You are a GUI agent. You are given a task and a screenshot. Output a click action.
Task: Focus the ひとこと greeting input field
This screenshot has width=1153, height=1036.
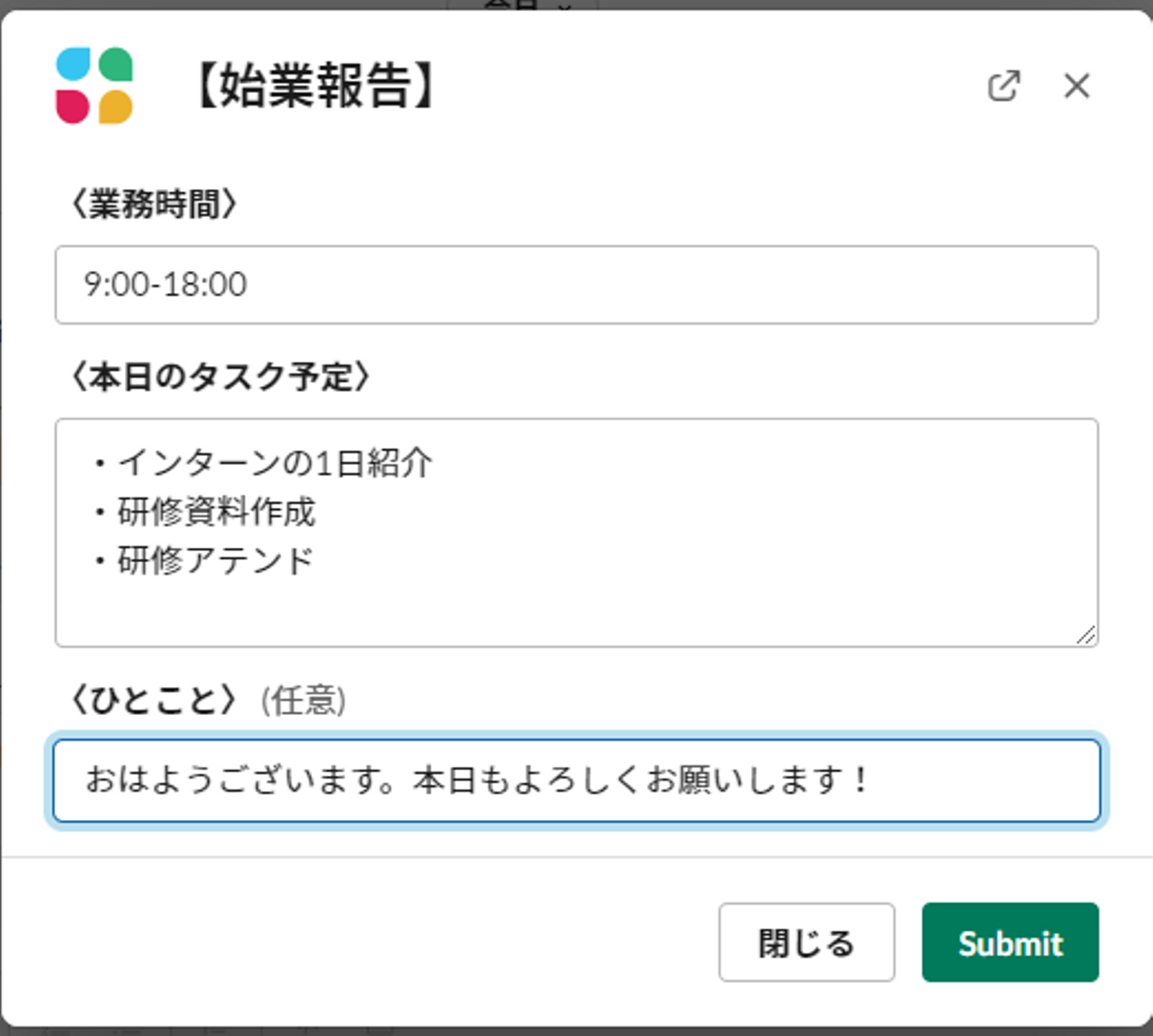tap(576, 781)
